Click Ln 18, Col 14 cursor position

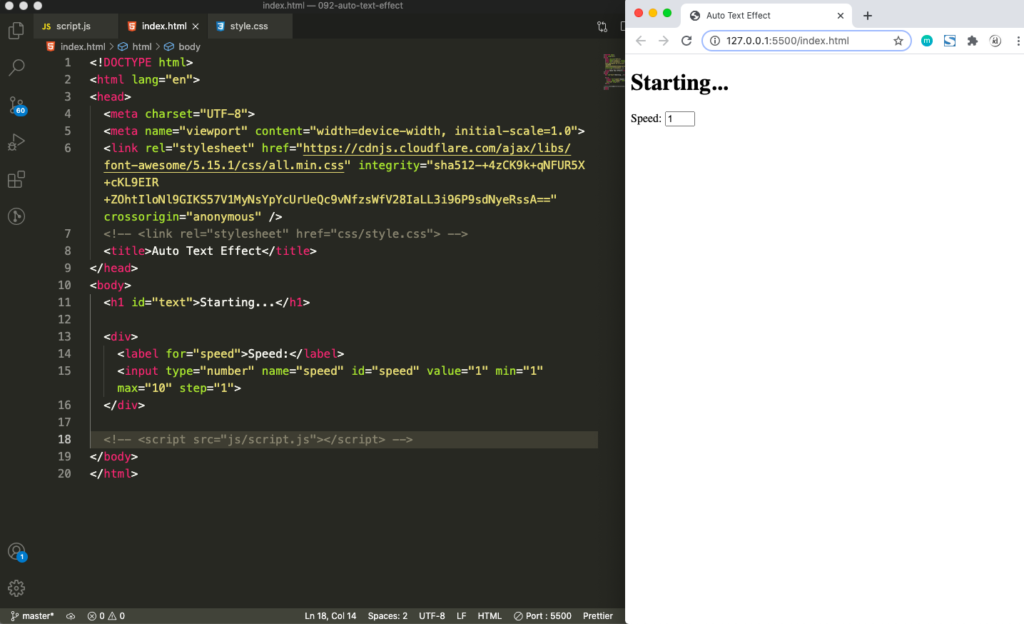point(330,616)
